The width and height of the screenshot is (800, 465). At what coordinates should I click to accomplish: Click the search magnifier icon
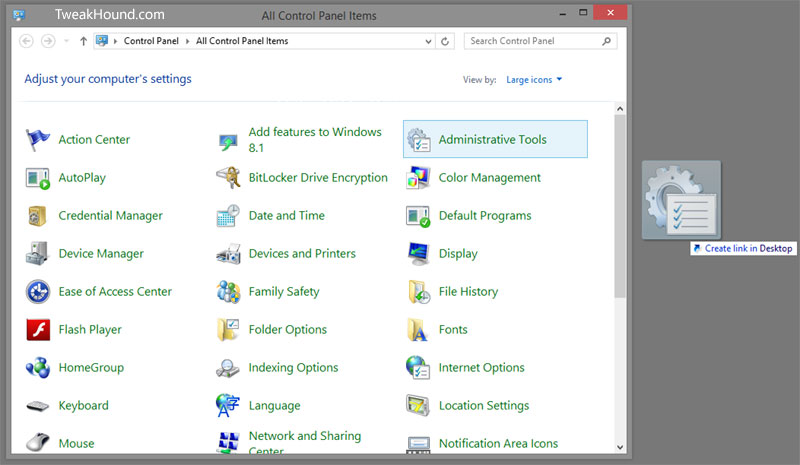[x=606, y=41]
